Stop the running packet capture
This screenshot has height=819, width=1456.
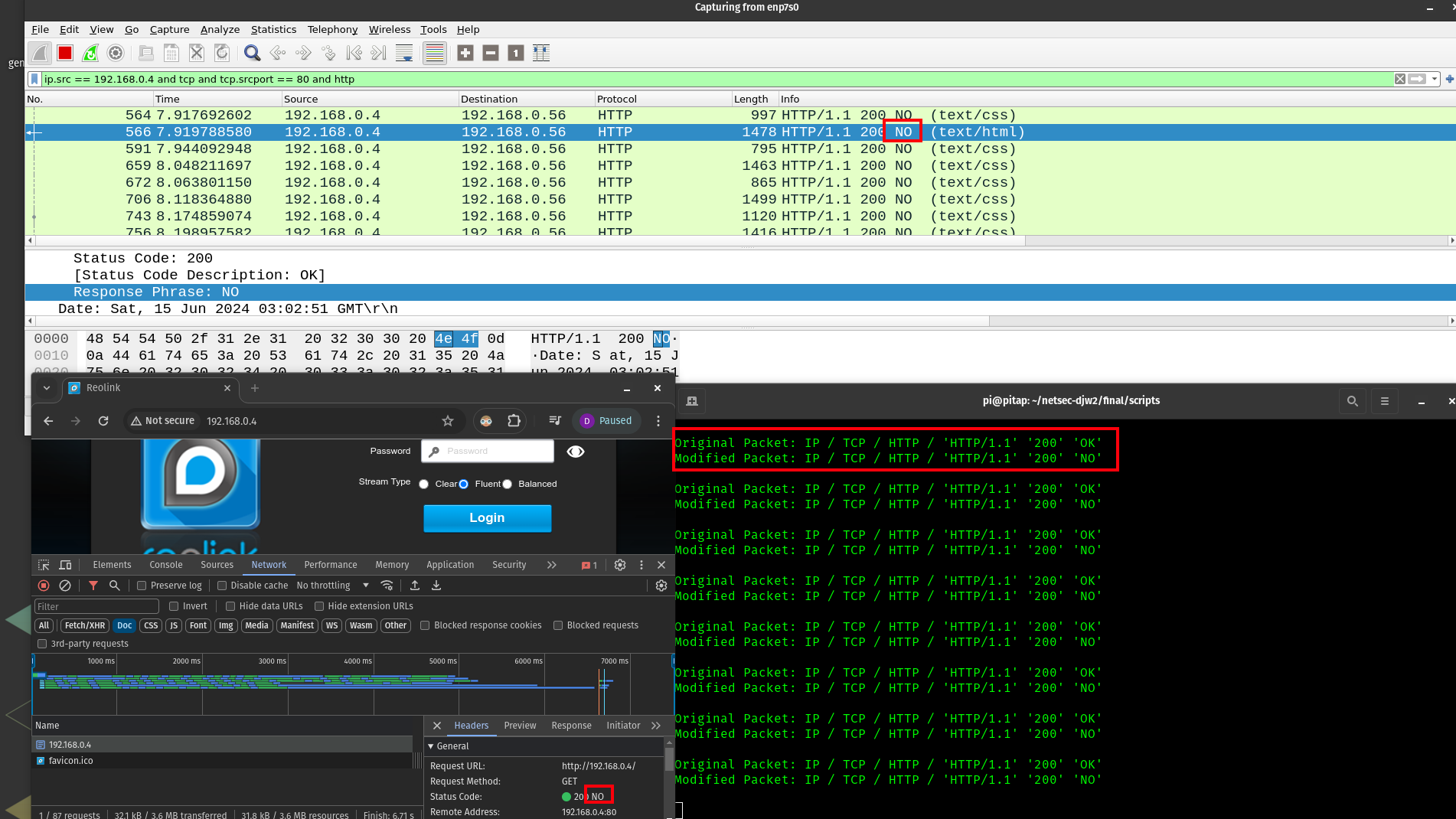point(65,53)
